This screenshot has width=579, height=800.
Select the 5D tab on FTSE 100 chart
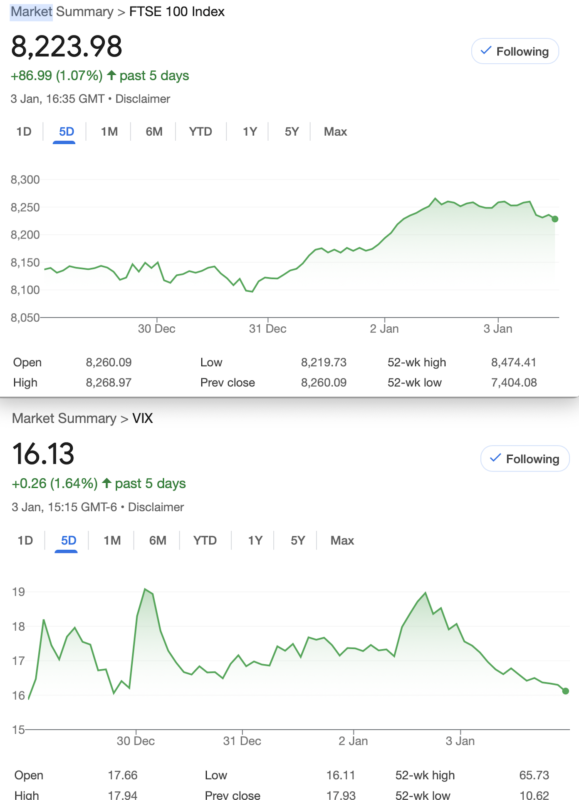[66, 132]
